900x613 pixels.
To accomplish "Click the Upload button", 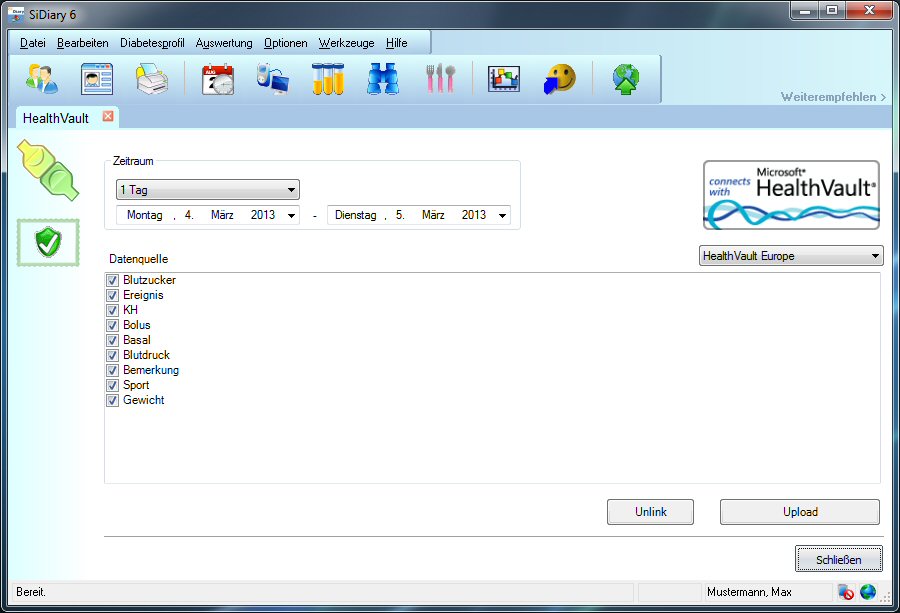I will 800,511.
